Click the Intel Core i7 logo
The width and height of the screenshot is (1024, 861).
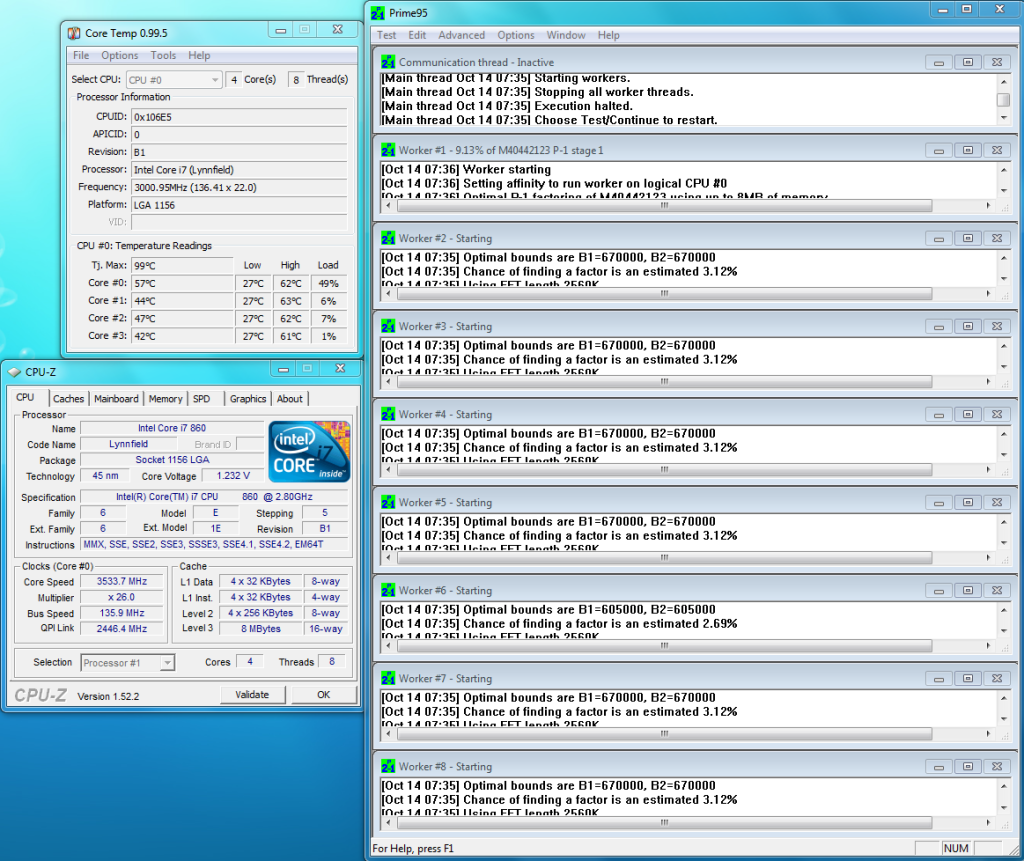click(309, 451)
